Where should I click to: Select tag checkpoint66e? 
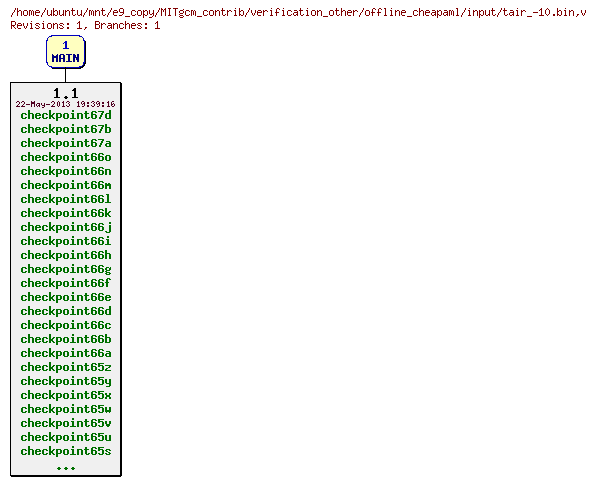66,297
